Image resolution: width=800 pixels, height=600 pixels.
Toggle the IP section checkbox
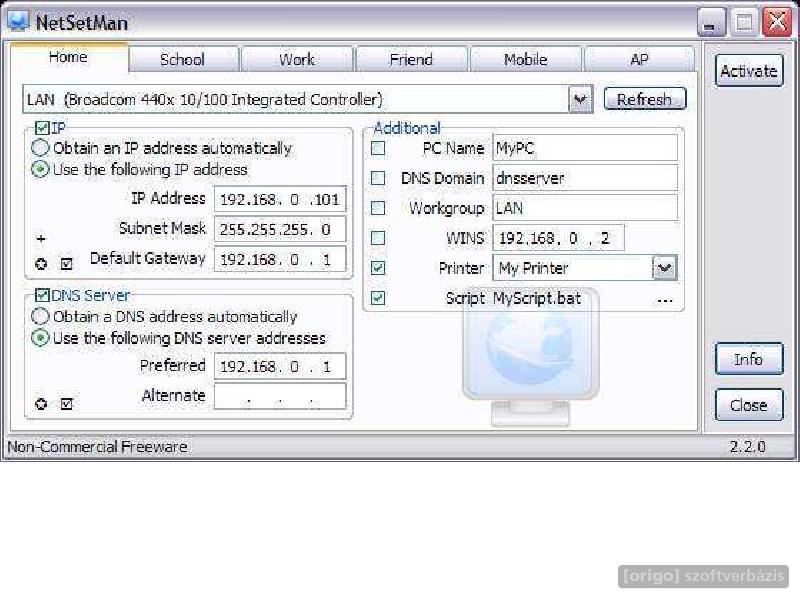pos(42,128)
